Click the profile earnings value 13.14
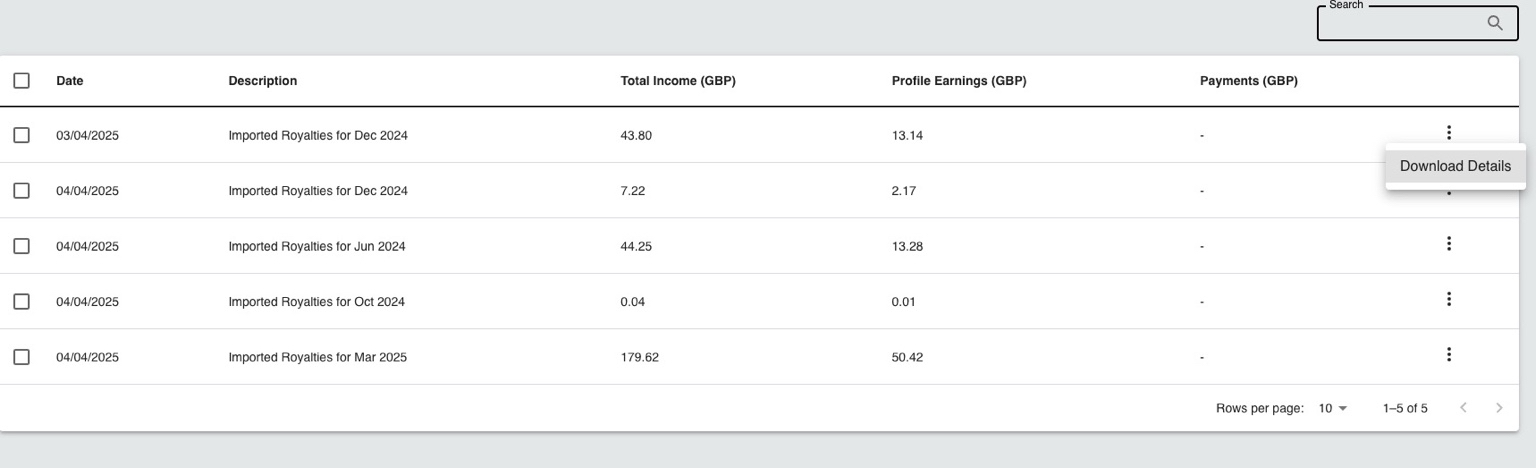This screenshot has height=468, width=1536. [907, 136]
